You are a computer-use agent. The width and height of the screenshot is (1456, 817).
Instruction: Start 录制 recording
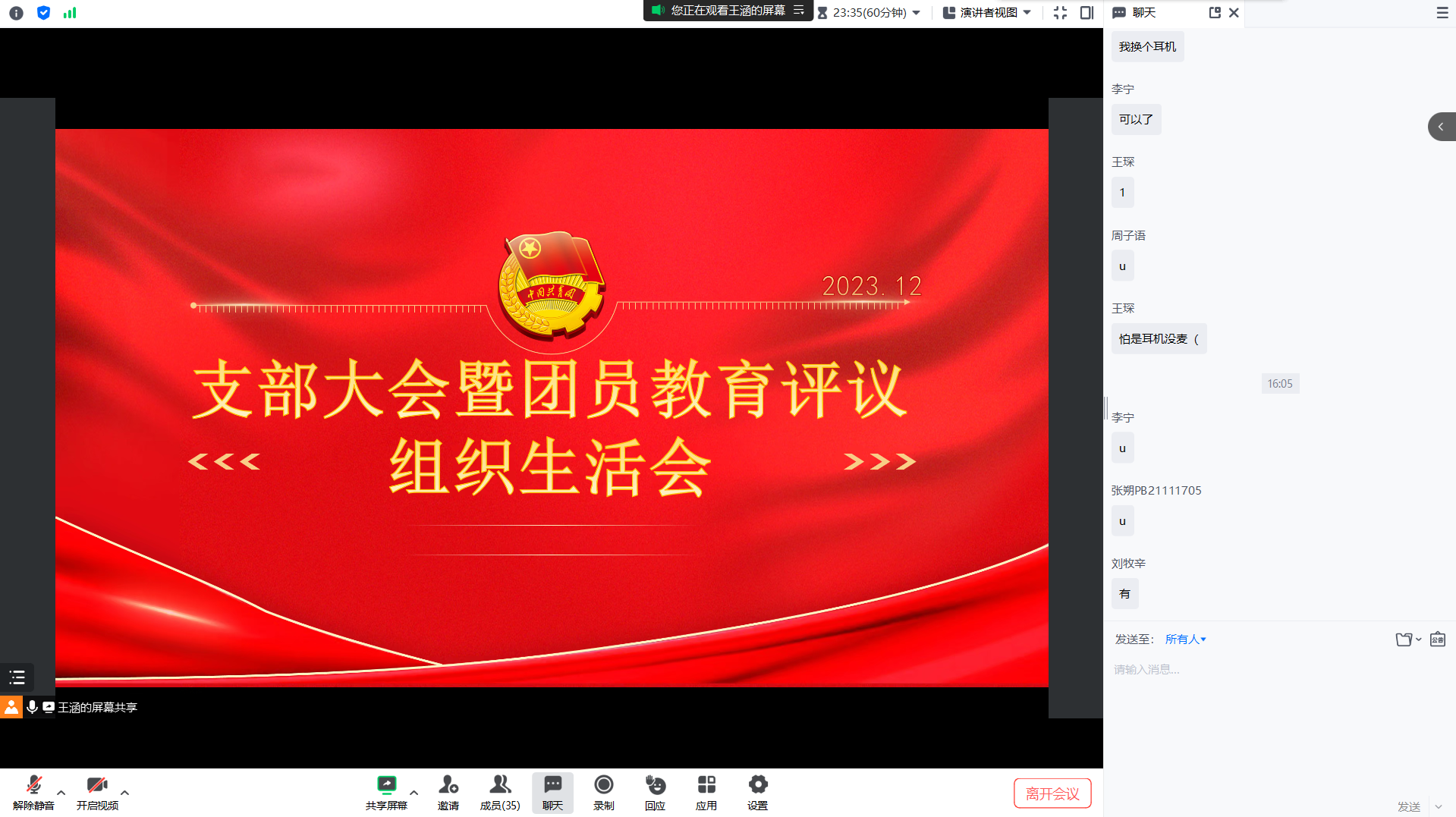pyautogui.click(x=604, y=793)
